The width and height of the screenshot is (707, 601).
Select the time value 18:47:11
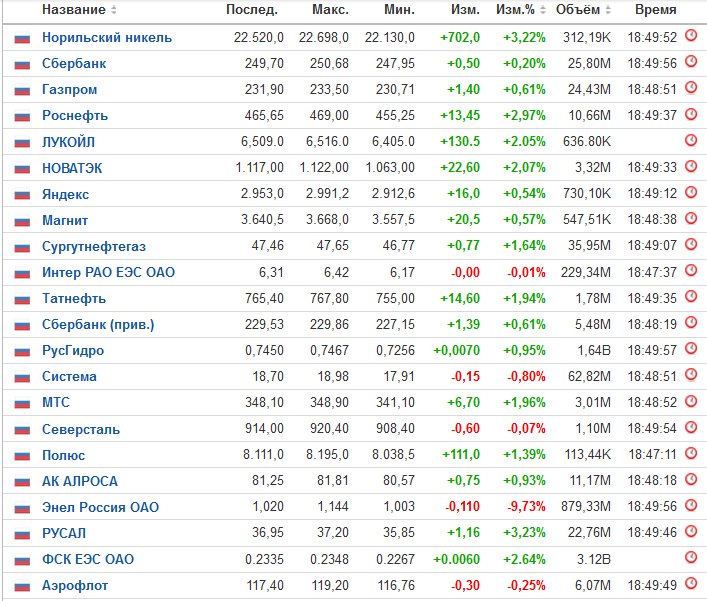tap(652, 454)
